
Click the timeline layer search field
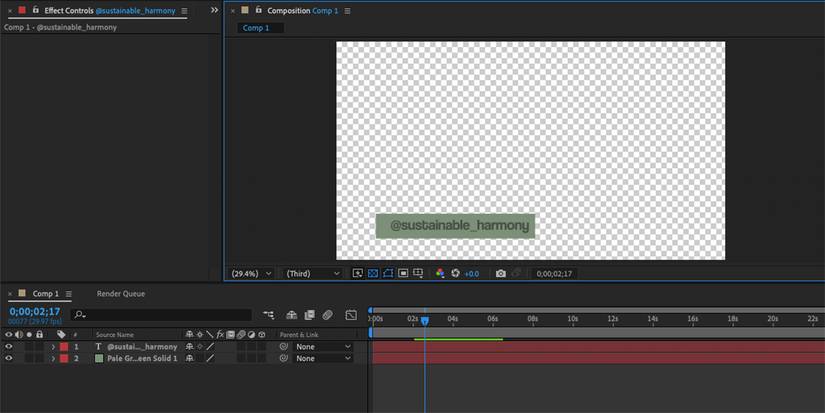click(x=161, y=315)
